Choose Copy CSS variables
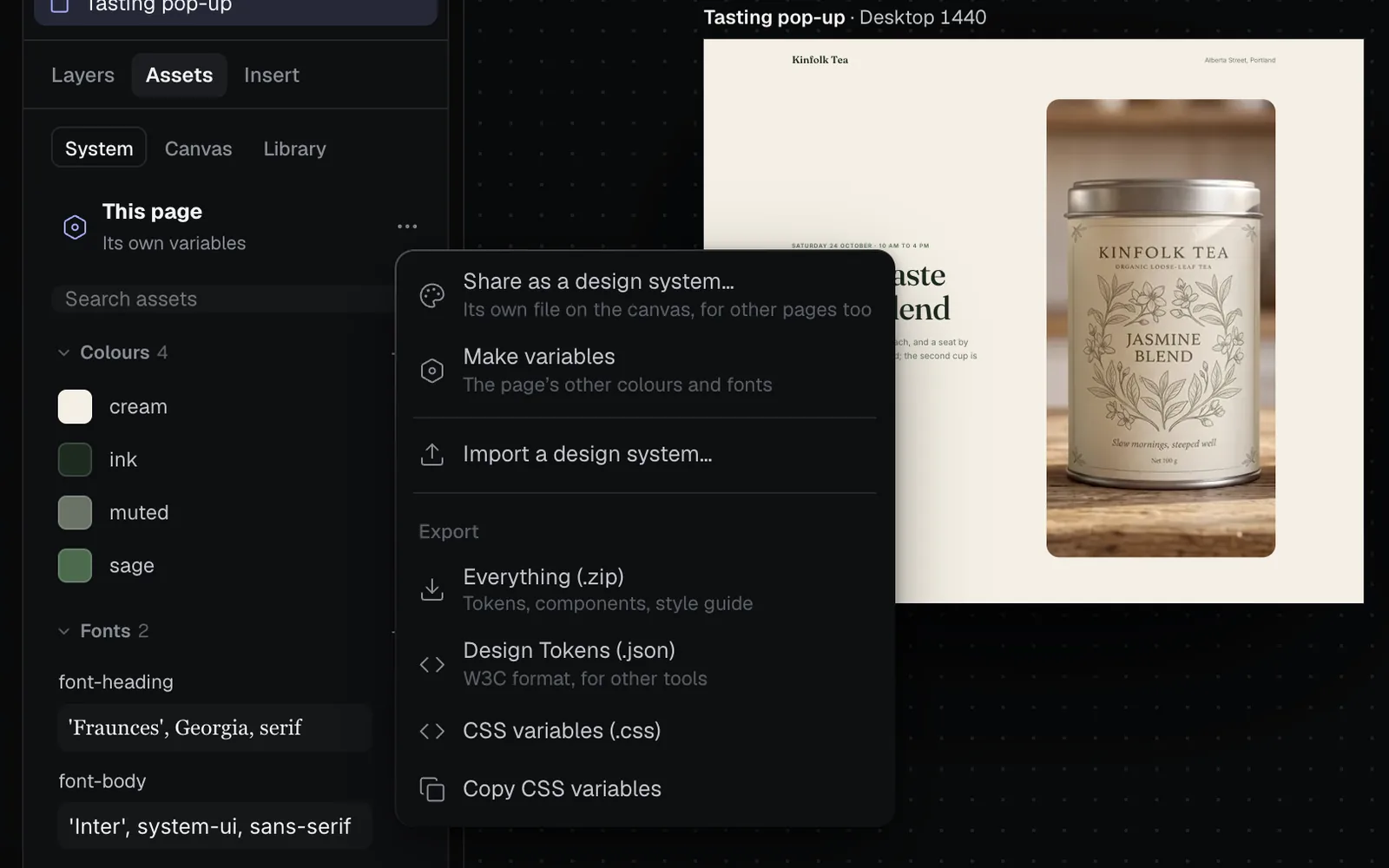The image size is (1389, 868). [644, 789]
